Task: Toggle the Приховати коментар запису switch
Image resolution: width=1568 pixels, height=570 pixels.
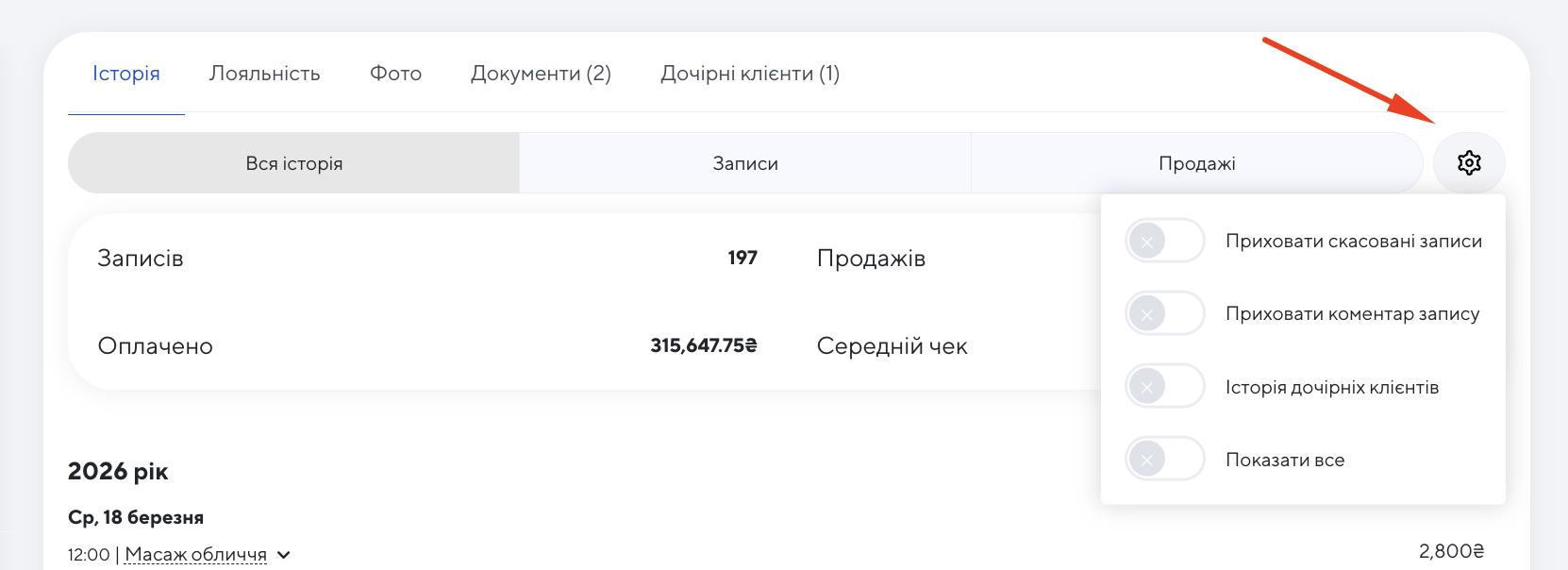Action: tap(1164, 314)
